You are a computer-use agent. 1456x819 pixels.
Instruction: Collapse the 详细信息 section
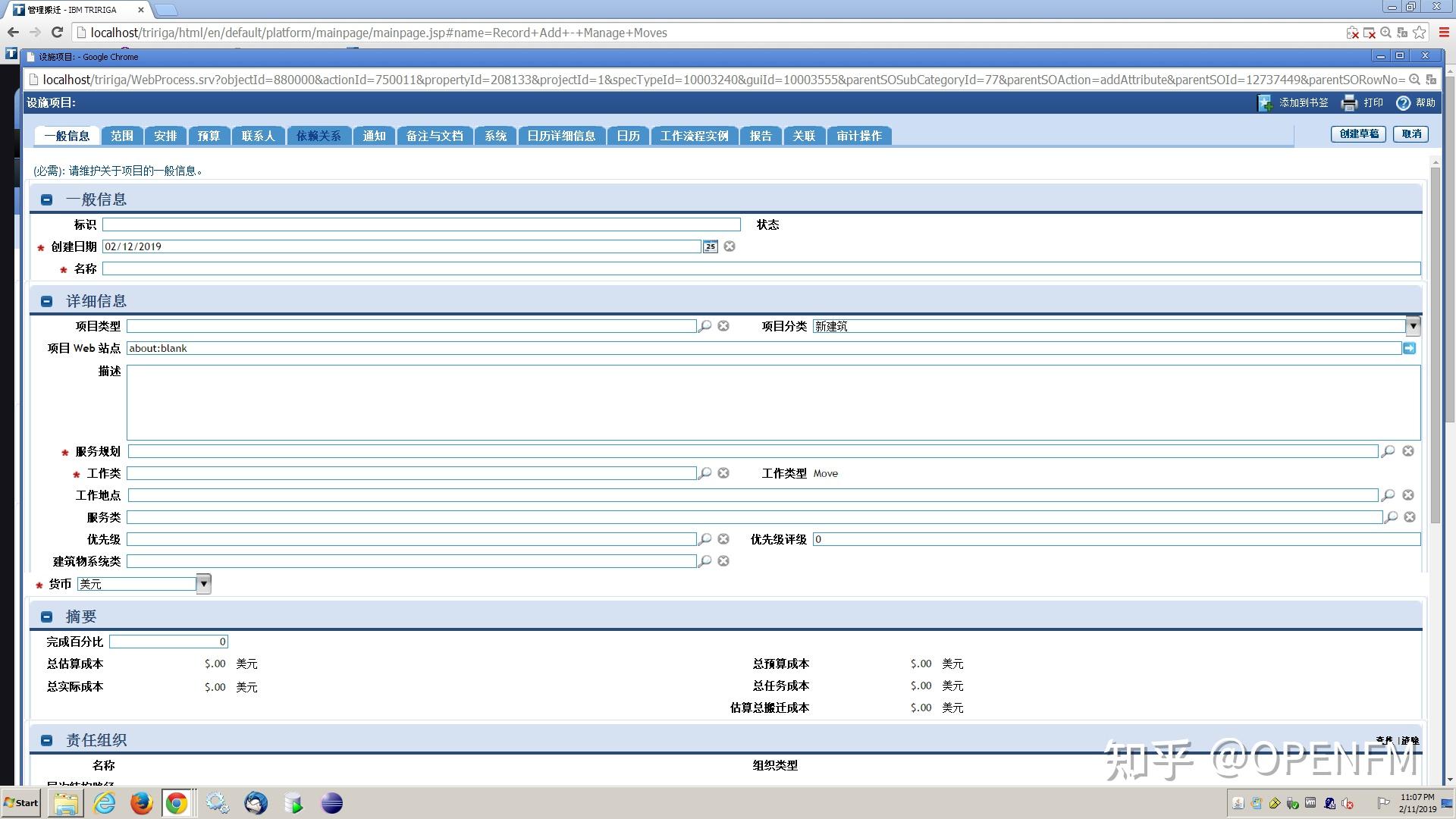click(47, 302)
